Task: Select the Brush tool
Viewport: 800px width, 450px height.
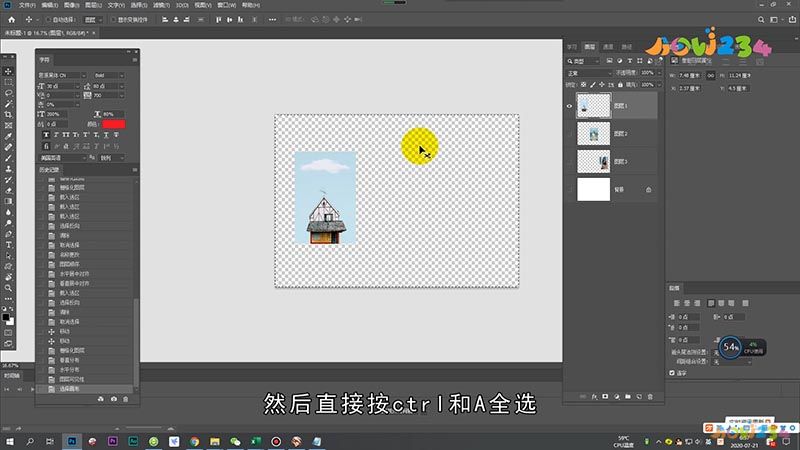Action: pos(8,158)
